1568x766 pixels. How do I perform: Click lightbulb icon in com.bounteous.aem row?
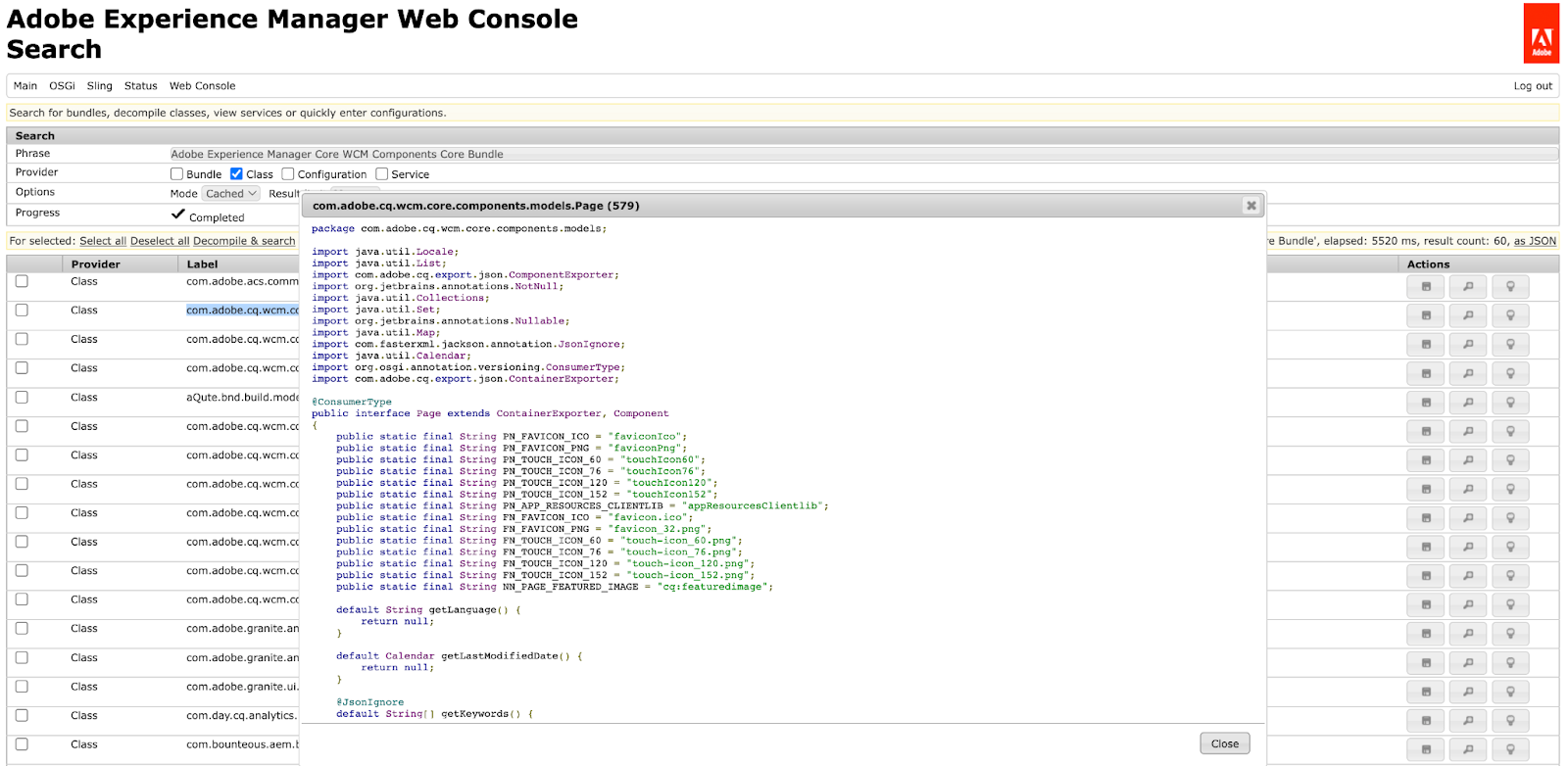coord(1510,749)
